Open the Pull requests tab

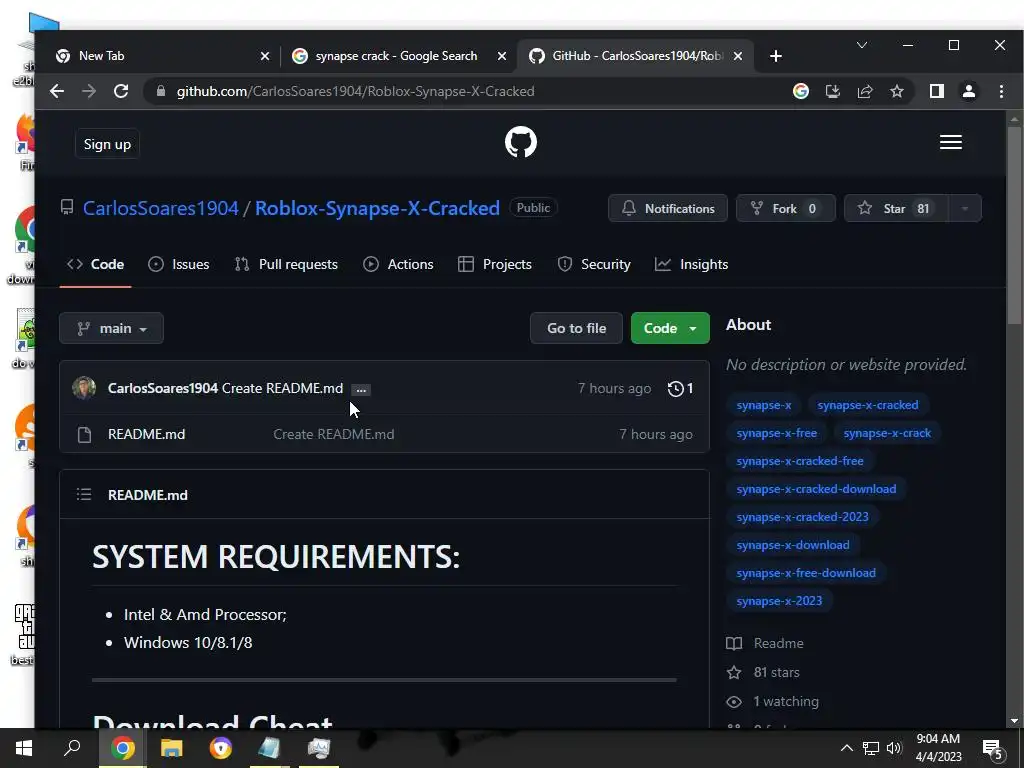[x=286, y=264]
